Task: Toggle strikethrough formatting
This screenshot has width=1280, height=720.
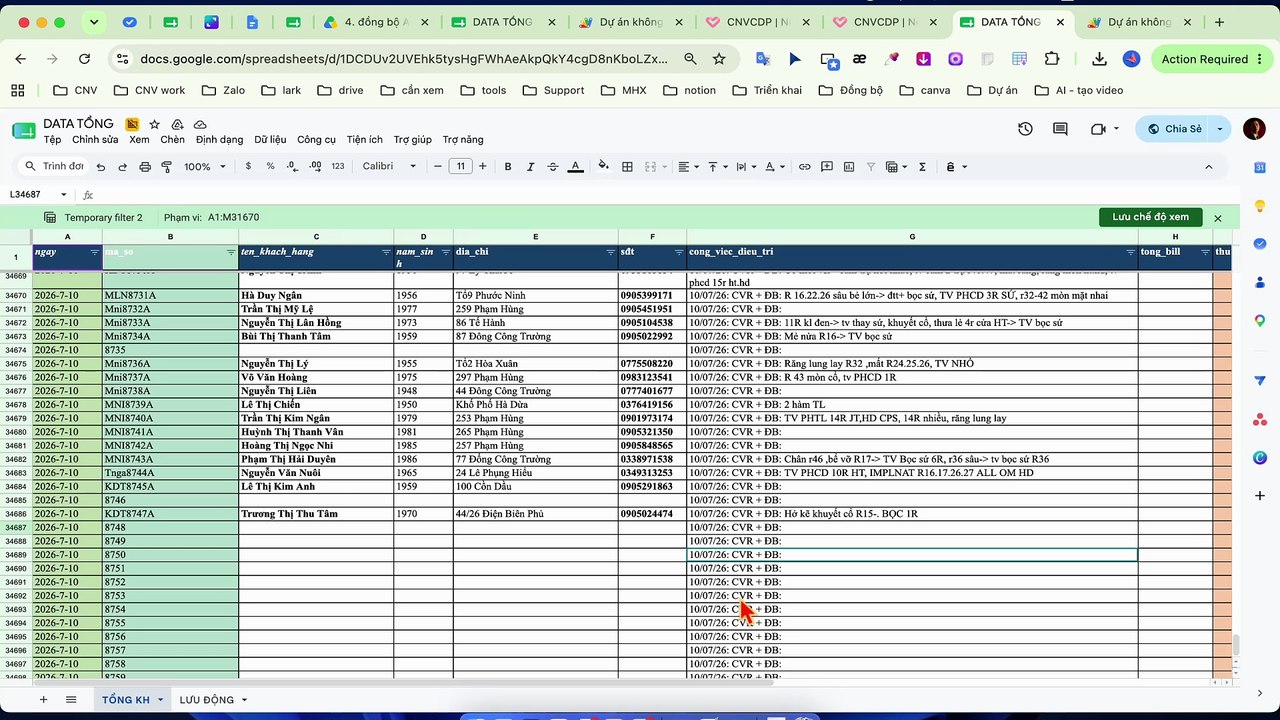Action: point(552,167)
